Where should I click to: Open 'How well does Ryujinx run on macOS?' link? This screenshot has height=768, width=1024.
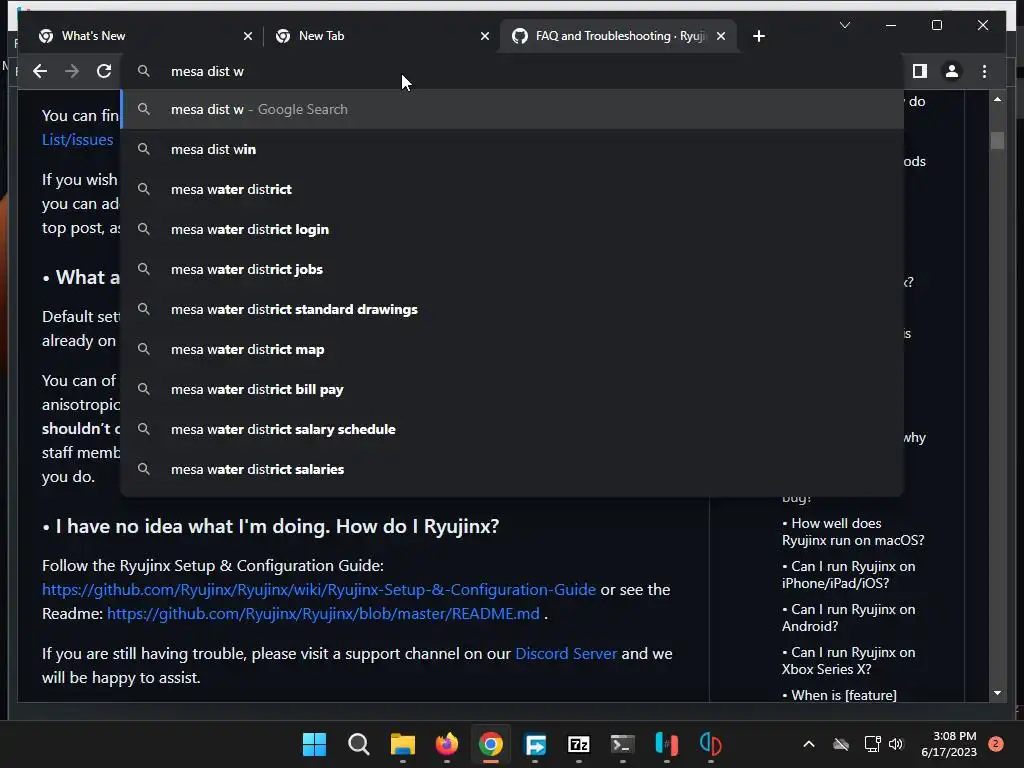click(853, 532)
